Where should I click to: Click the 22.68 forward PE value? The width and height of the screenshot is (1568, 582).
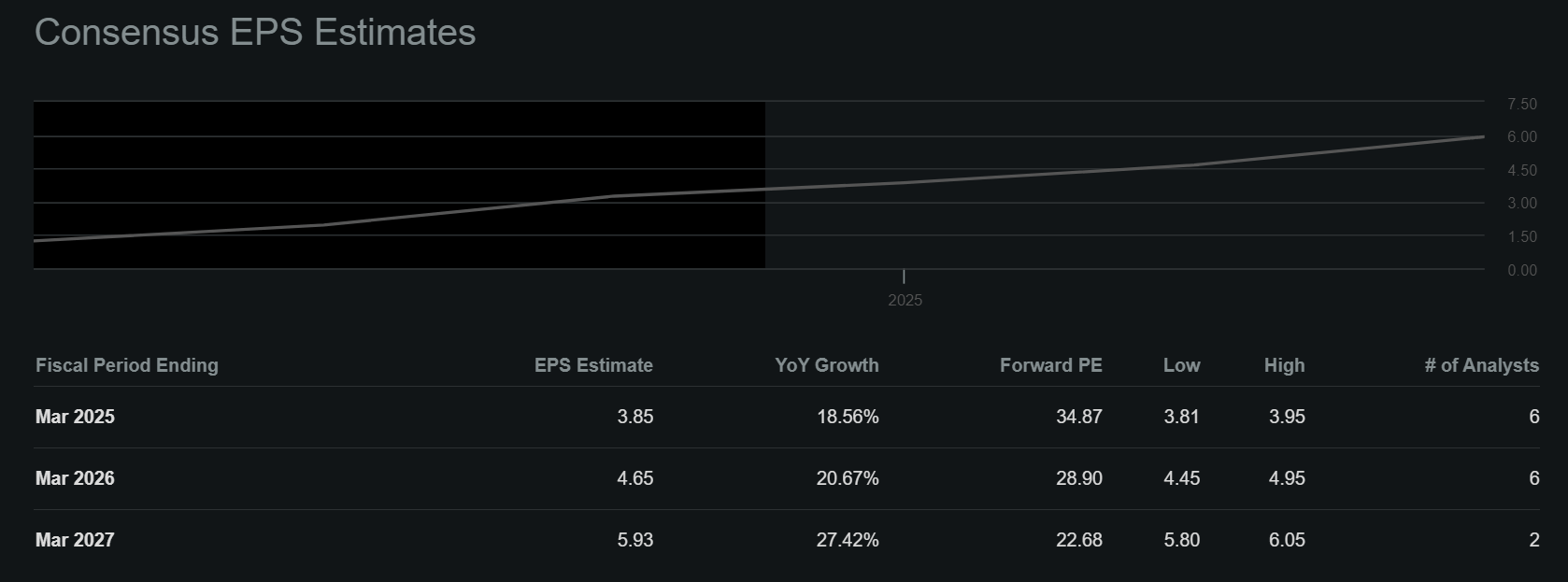click(1078, 540)
